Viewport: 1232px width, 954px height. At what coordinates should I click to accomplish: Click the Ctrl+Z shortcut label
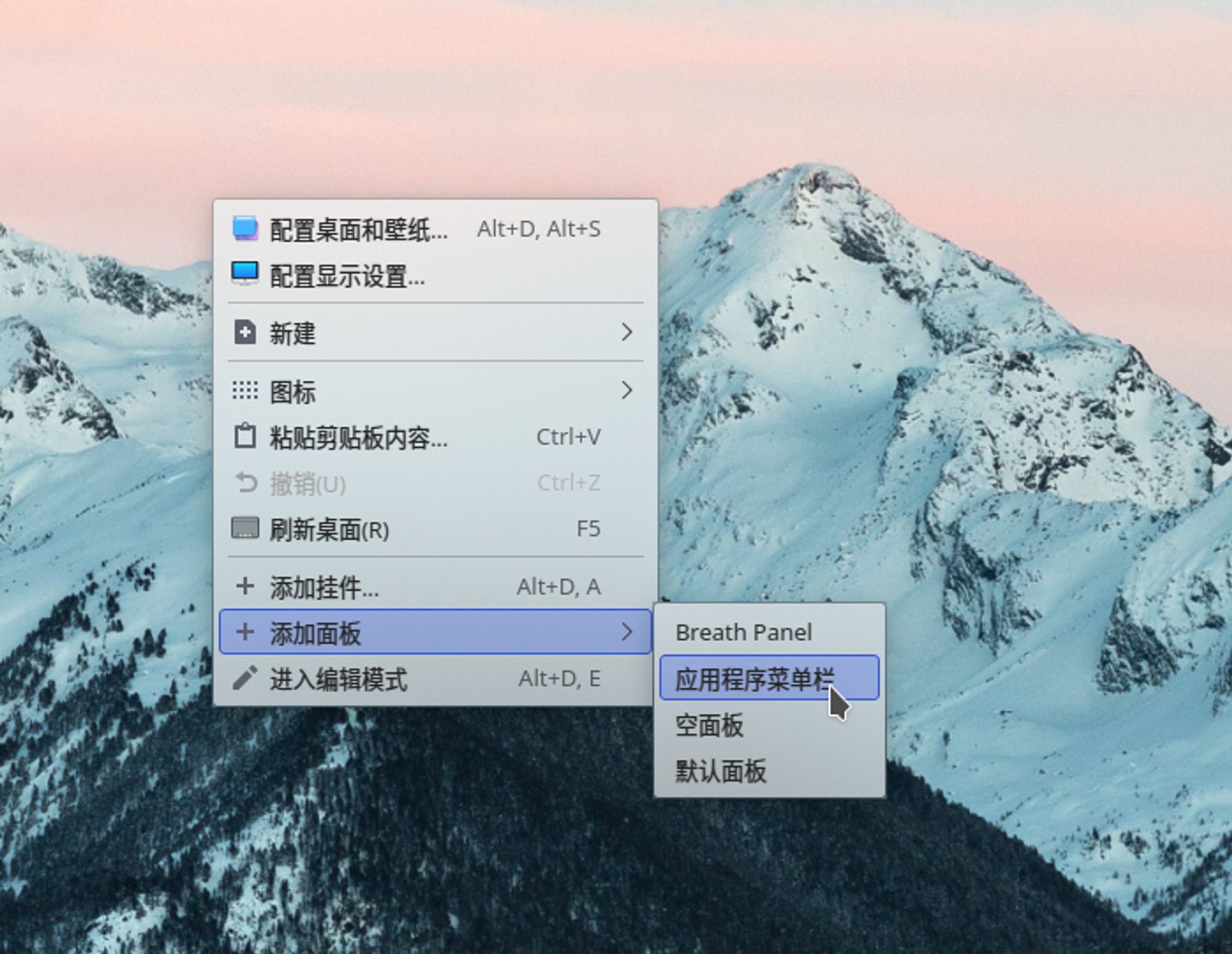569,483
